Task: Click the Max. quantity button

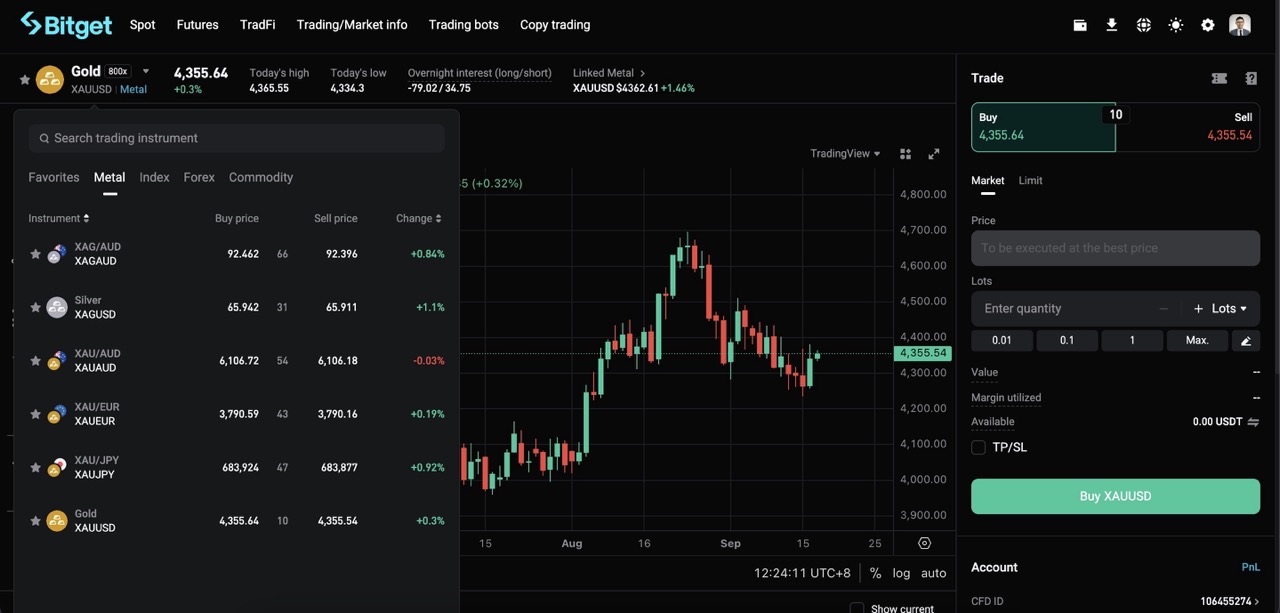Action: coord(1197,341)
